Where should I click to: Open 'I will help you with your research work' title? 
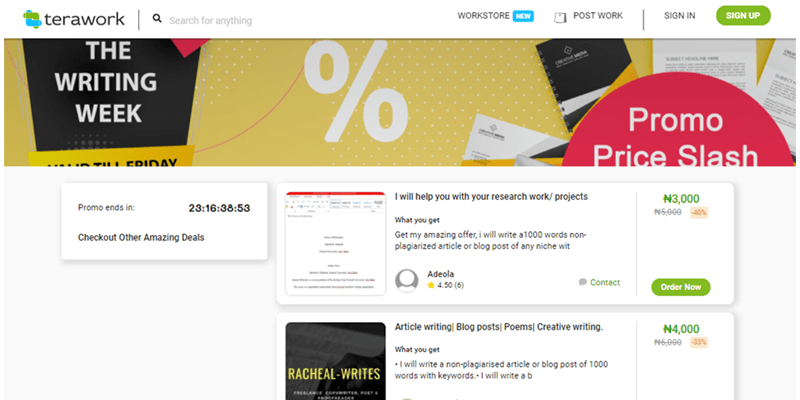tap(491, 196)
